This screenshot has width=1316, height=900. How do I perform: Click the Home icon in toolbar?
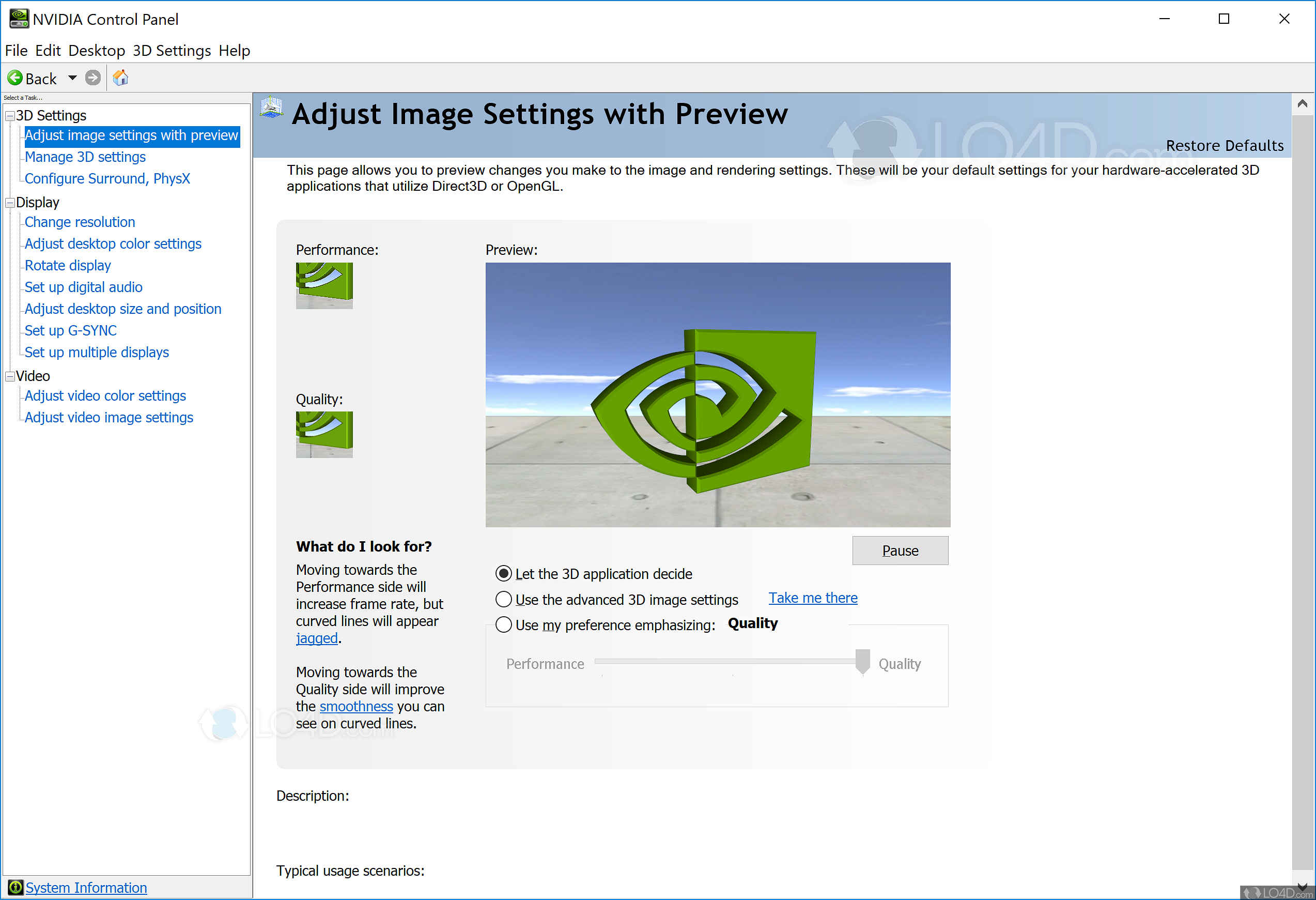120,78
